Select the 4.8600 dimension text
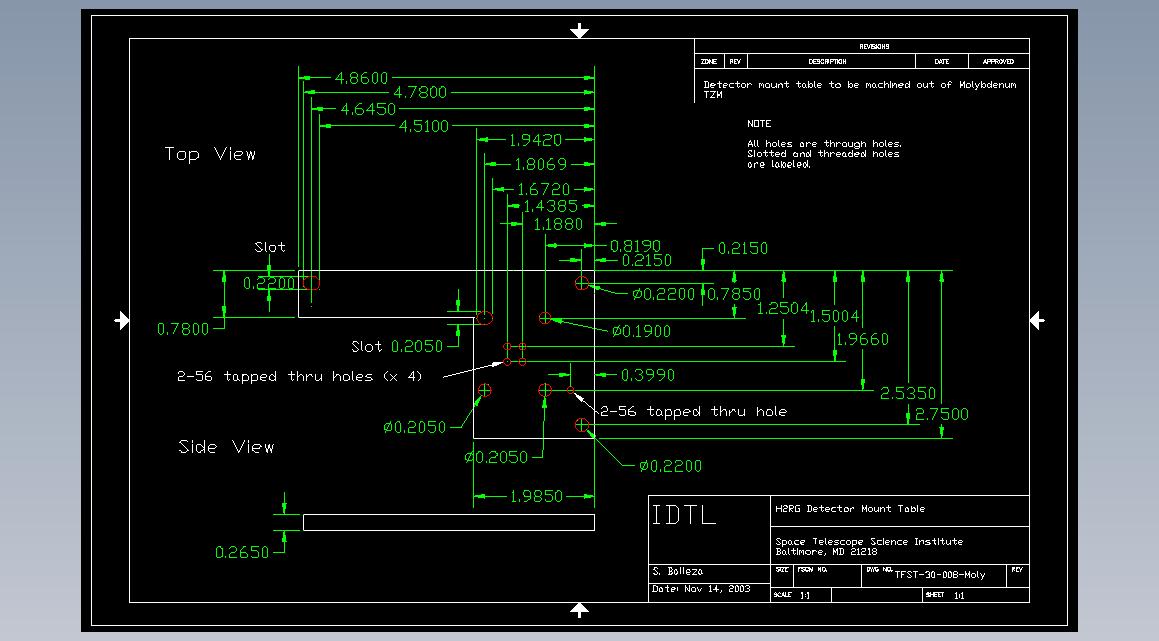Image resolution: width=1159 pixels, height=641 pixels. pos(361,77)
